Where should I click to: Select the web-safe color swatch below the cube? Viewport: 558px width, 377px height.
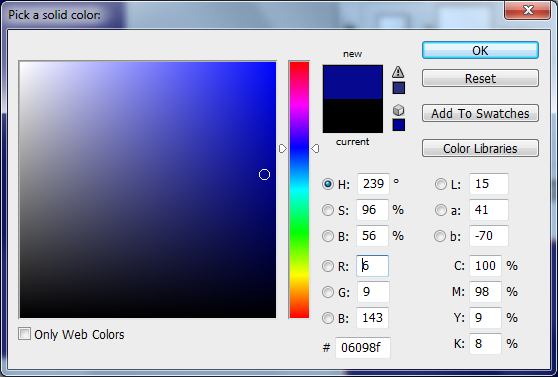pos(399,125)
